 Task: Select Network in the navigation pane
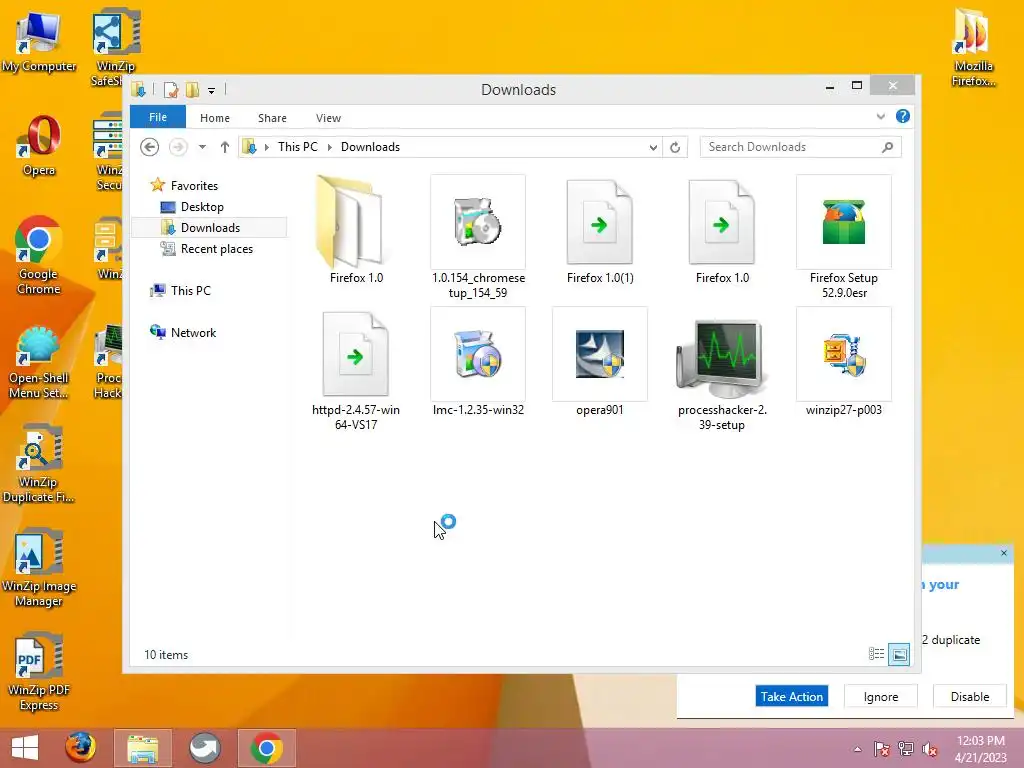pyautogui.click(x=193, y=332)
